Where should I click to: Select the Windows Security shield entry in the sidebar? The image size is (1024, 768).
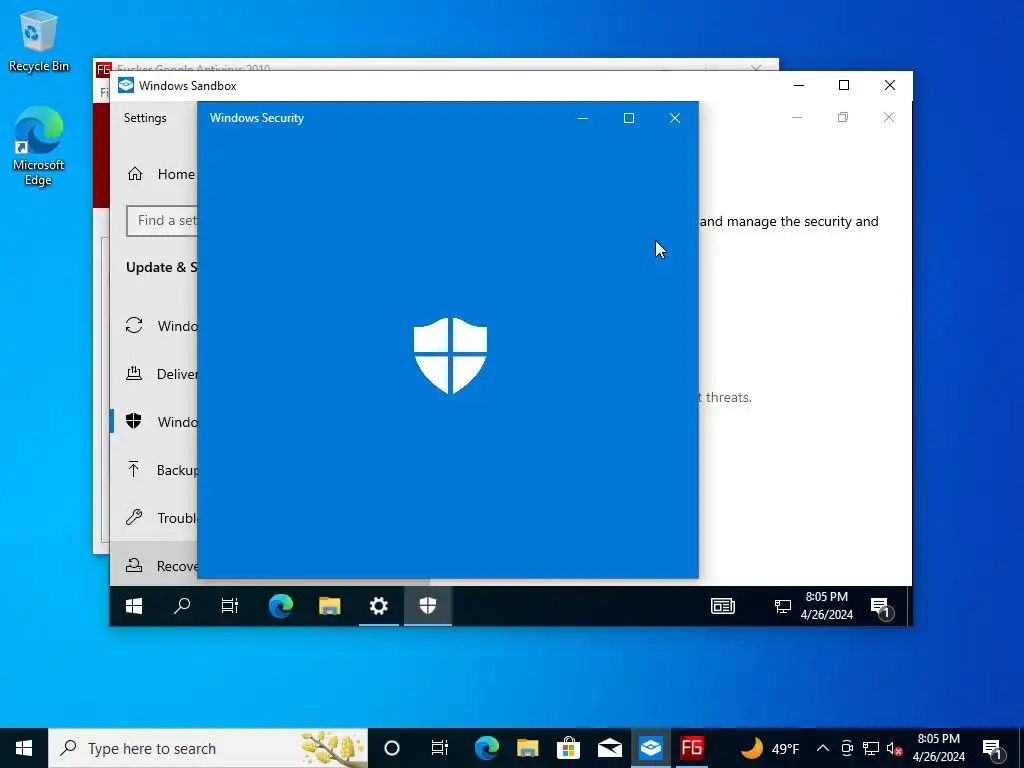pyautogui.click(x=154, y=421)
